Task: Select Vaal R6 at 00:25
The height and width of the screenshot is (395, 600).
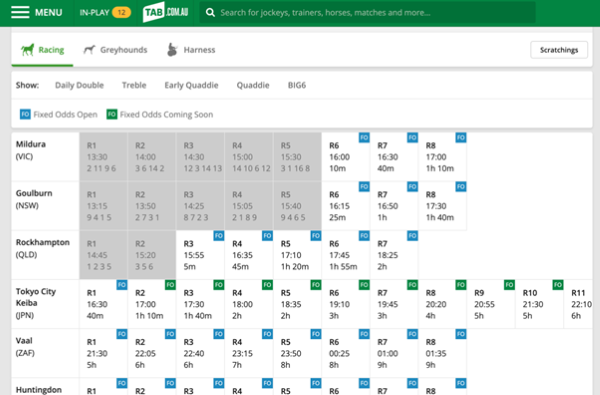Action: click(346, 353)
